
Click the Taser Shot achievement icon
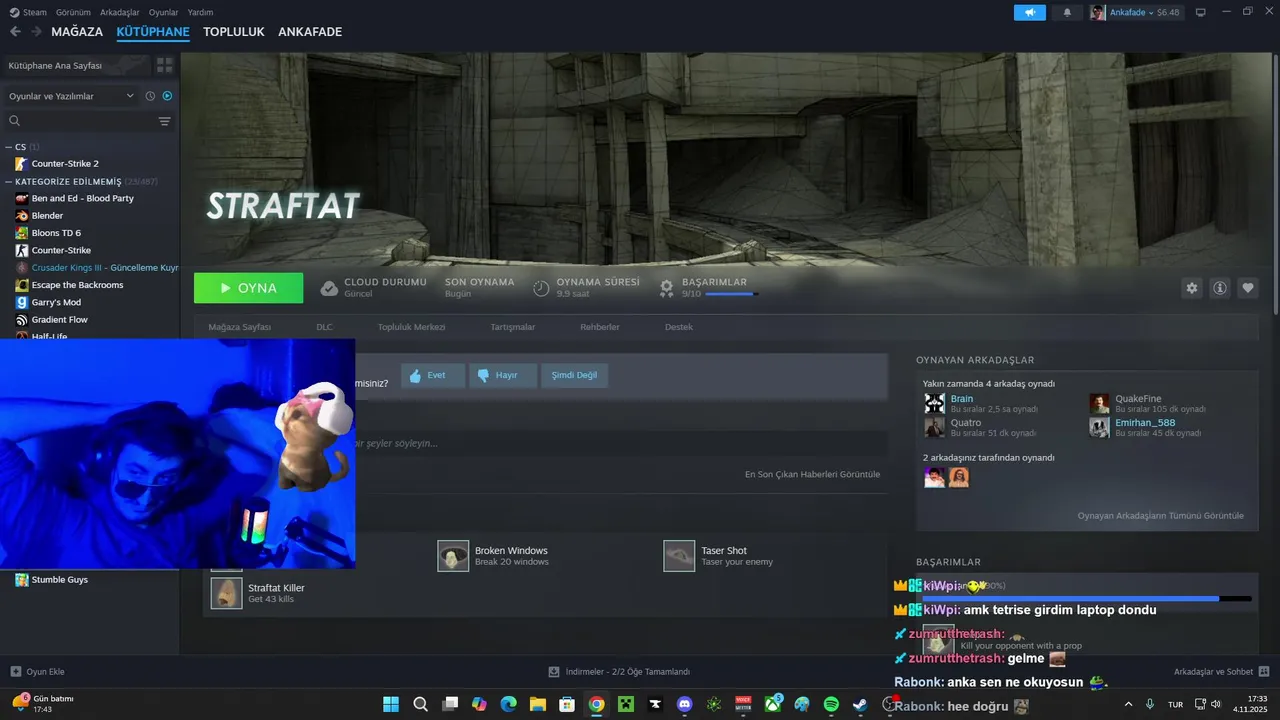679,556
